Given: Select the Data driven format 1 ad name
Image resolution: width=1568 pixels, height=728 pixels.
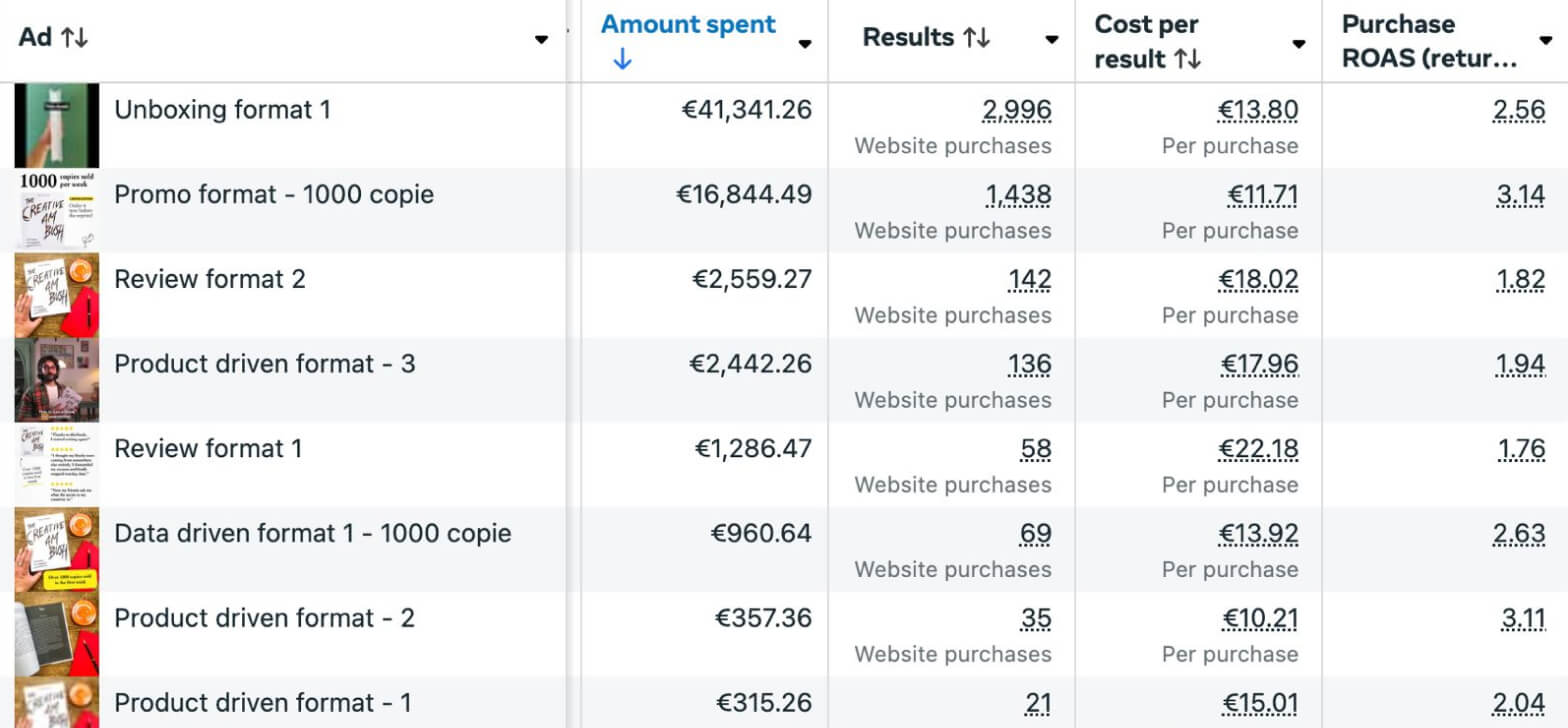Looking at the screenshot, I should tap(313, 534).
